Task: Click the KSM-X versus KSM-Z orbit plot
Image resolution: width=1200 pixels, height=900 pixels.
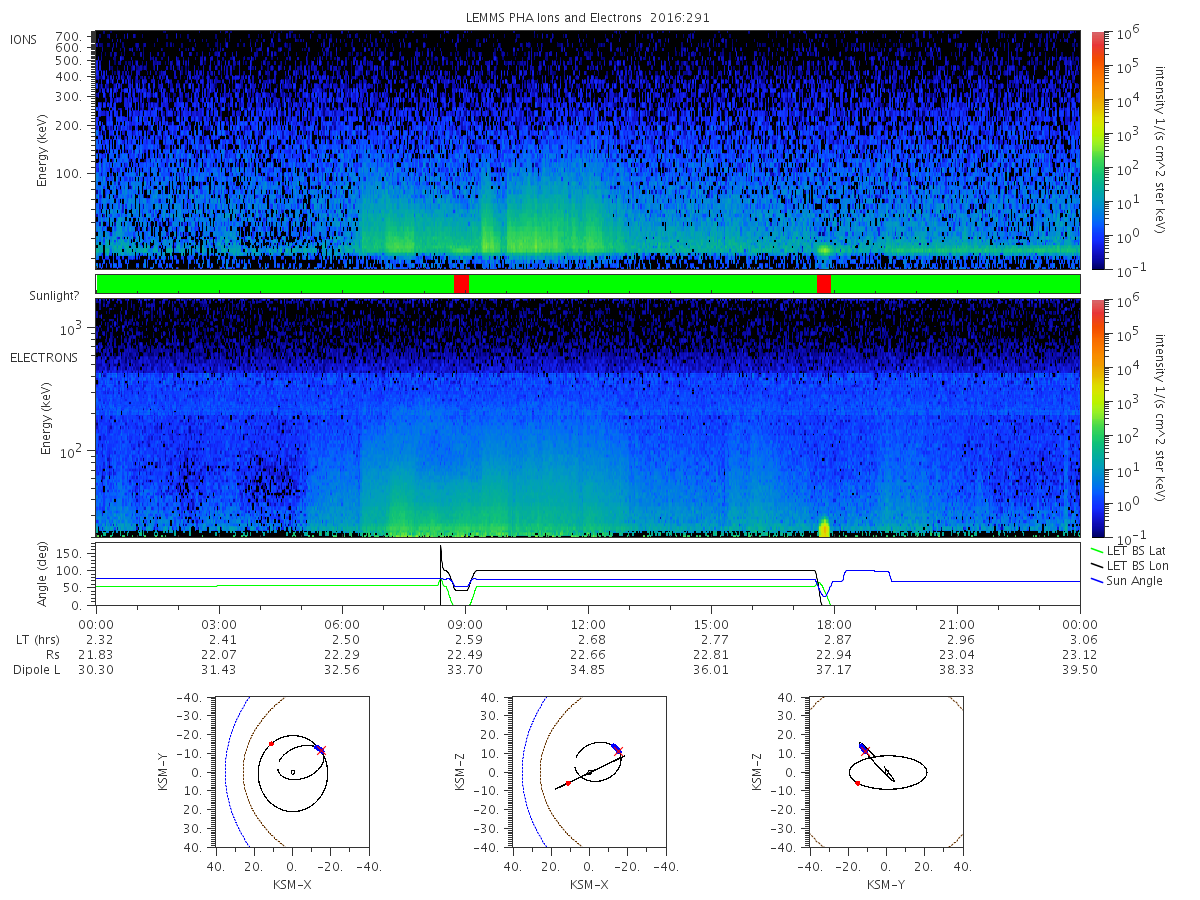Action: [588, 772]
